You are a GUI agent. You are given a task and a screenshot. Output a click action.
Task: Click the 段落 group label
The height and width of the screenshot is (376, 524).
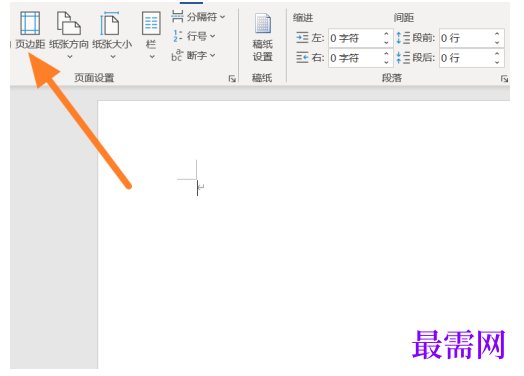(392, 78)
